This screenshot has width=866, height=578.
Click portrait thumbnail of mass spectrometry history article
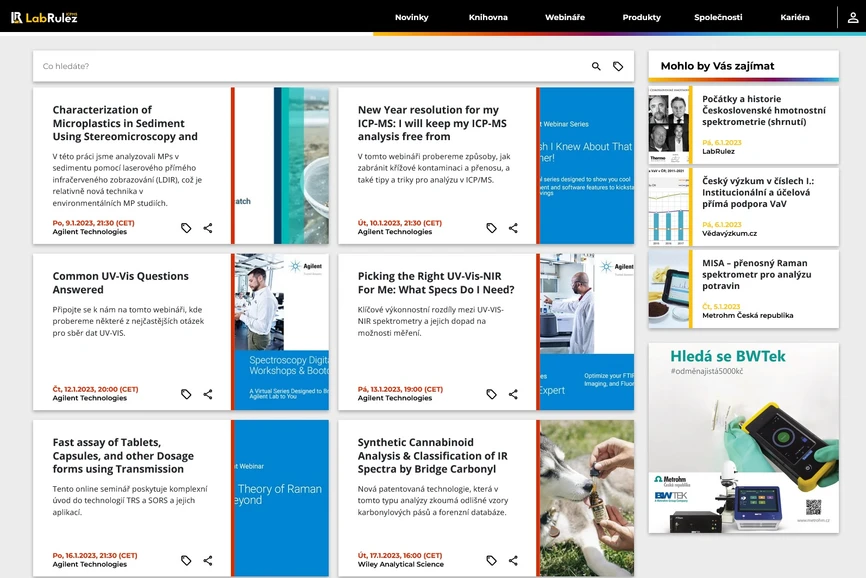668,125
